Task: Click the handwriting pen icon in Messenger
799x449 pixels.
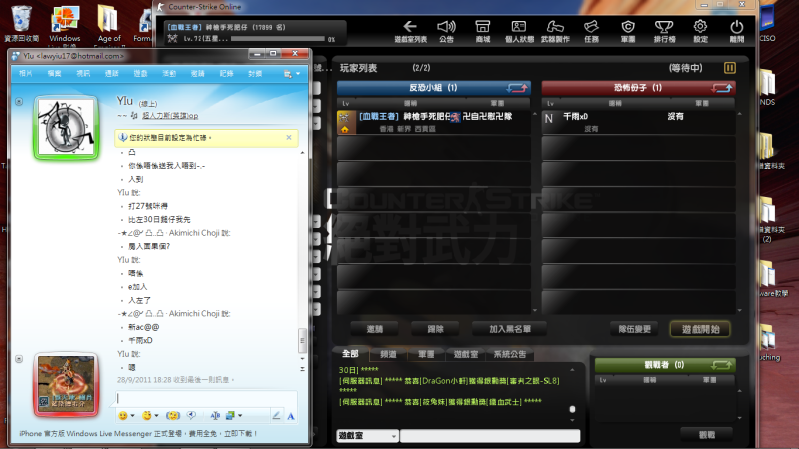Action: tap(276, 415)
